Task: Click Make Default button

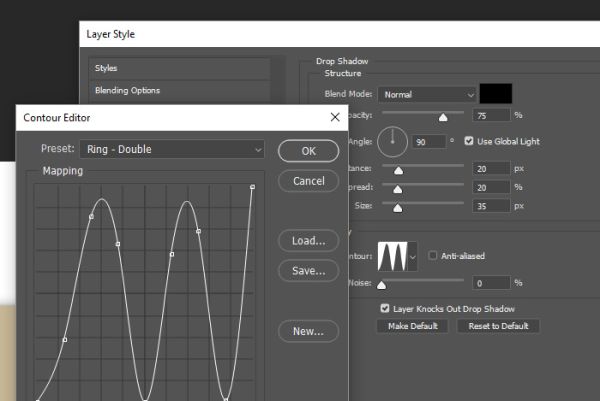Action: click(412, 326)
